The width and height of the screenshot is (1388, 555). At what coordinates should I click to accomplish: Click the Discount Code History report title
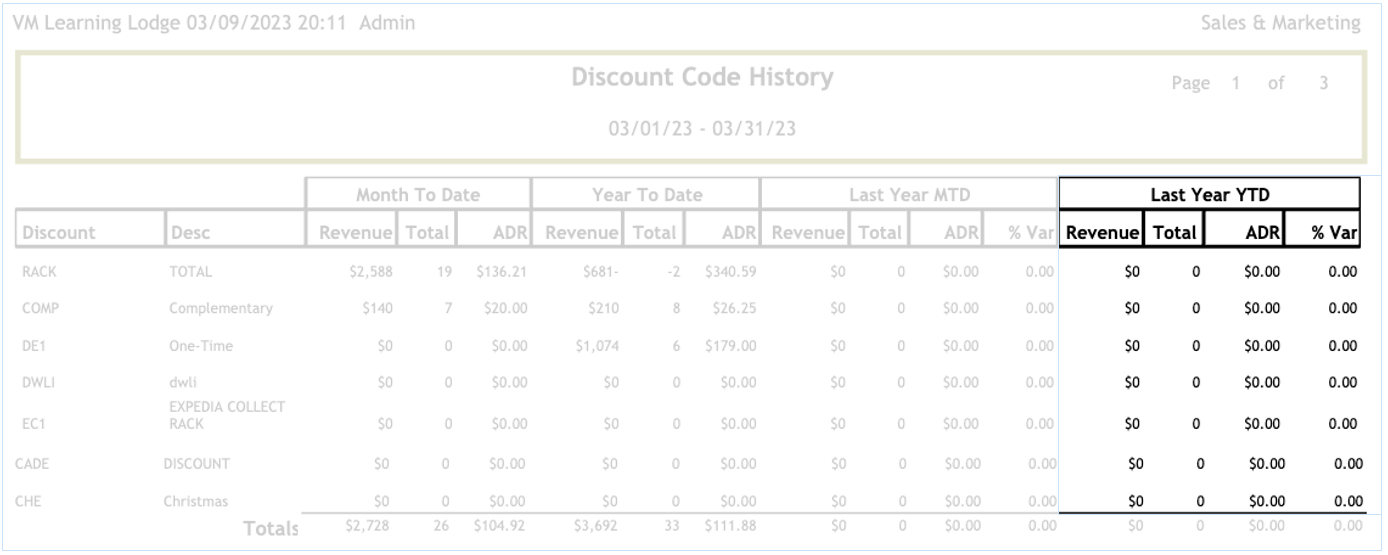(x=702, y=77)
